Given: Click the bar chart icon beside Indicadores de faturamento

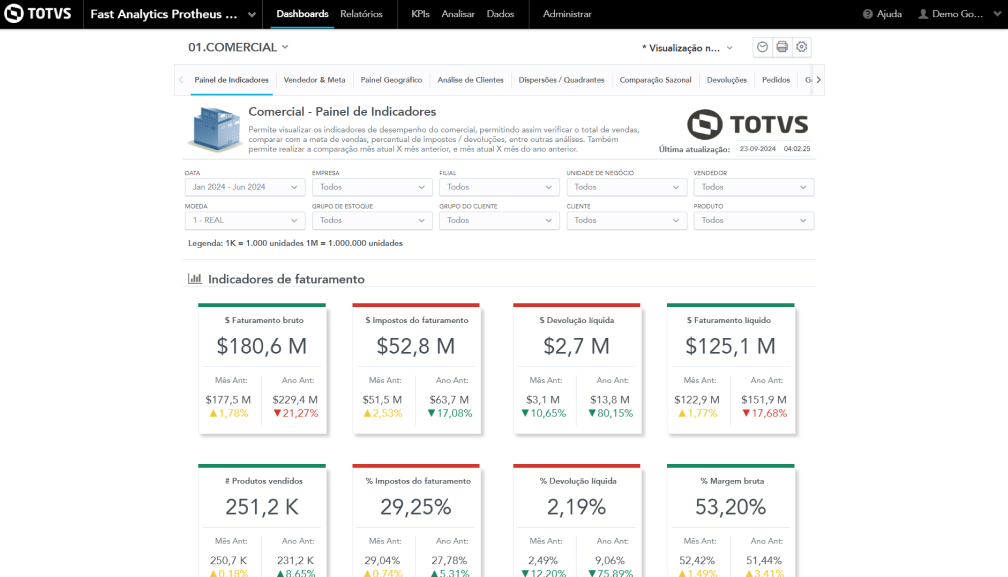Looking at the screenshot, I should point(195,279).
